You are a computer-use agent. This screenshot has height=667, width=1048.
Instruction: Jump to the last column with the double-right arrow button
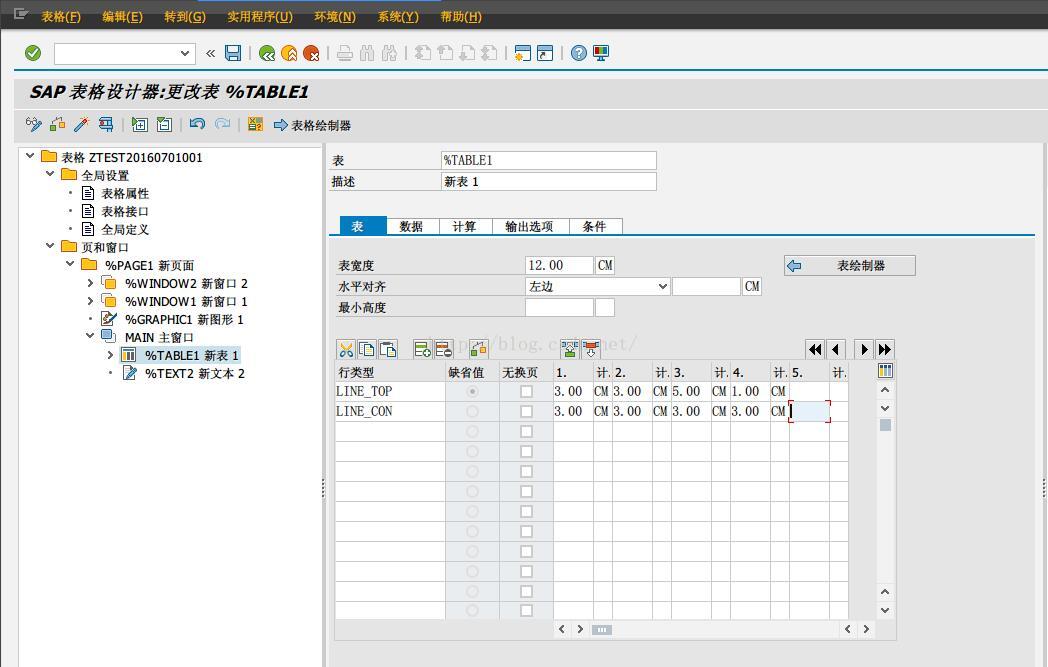click(x=884, y=349)
